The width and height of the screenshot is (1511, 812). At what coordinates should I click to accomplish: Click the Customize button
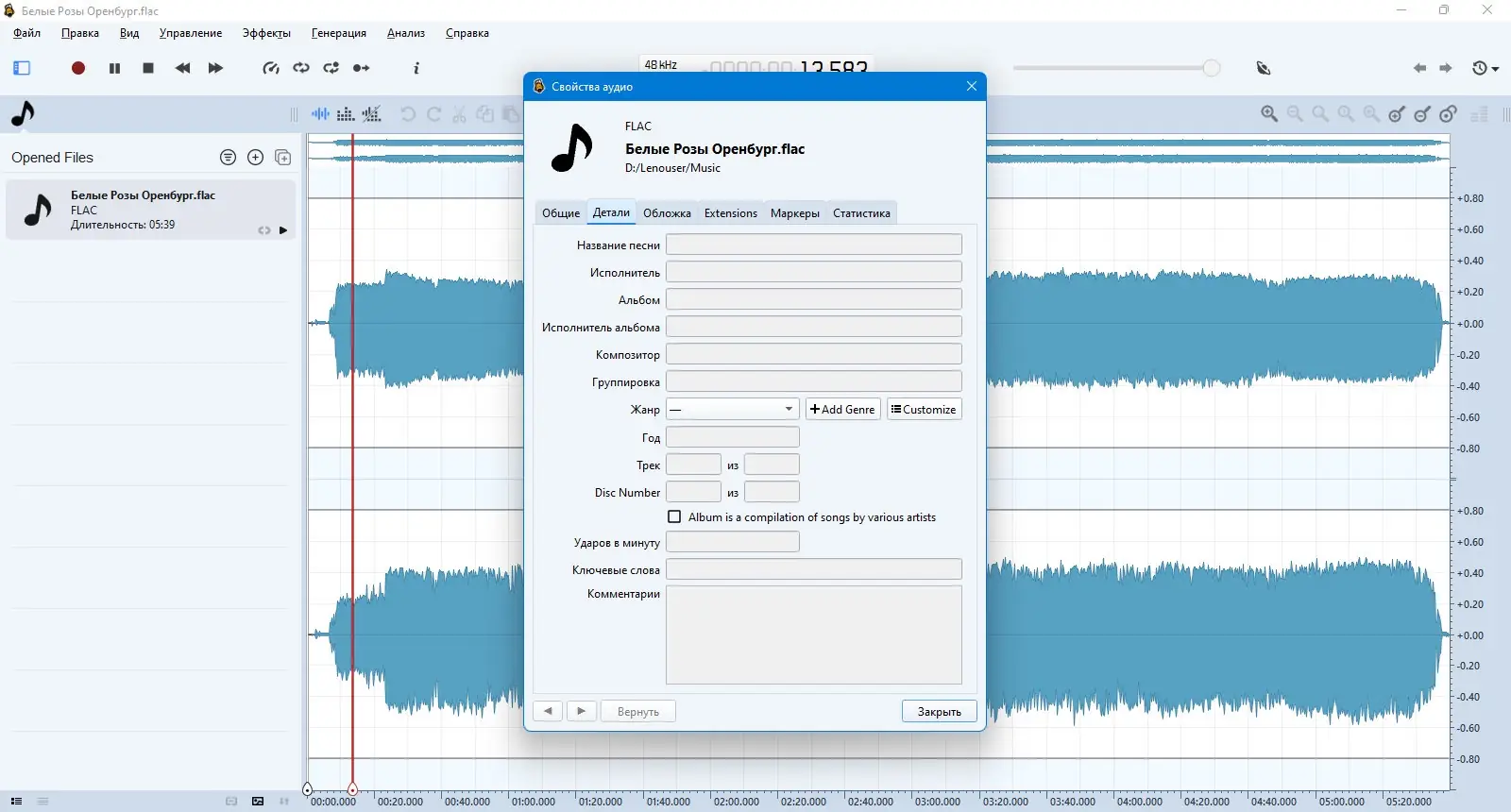click(x=924, y=409)
